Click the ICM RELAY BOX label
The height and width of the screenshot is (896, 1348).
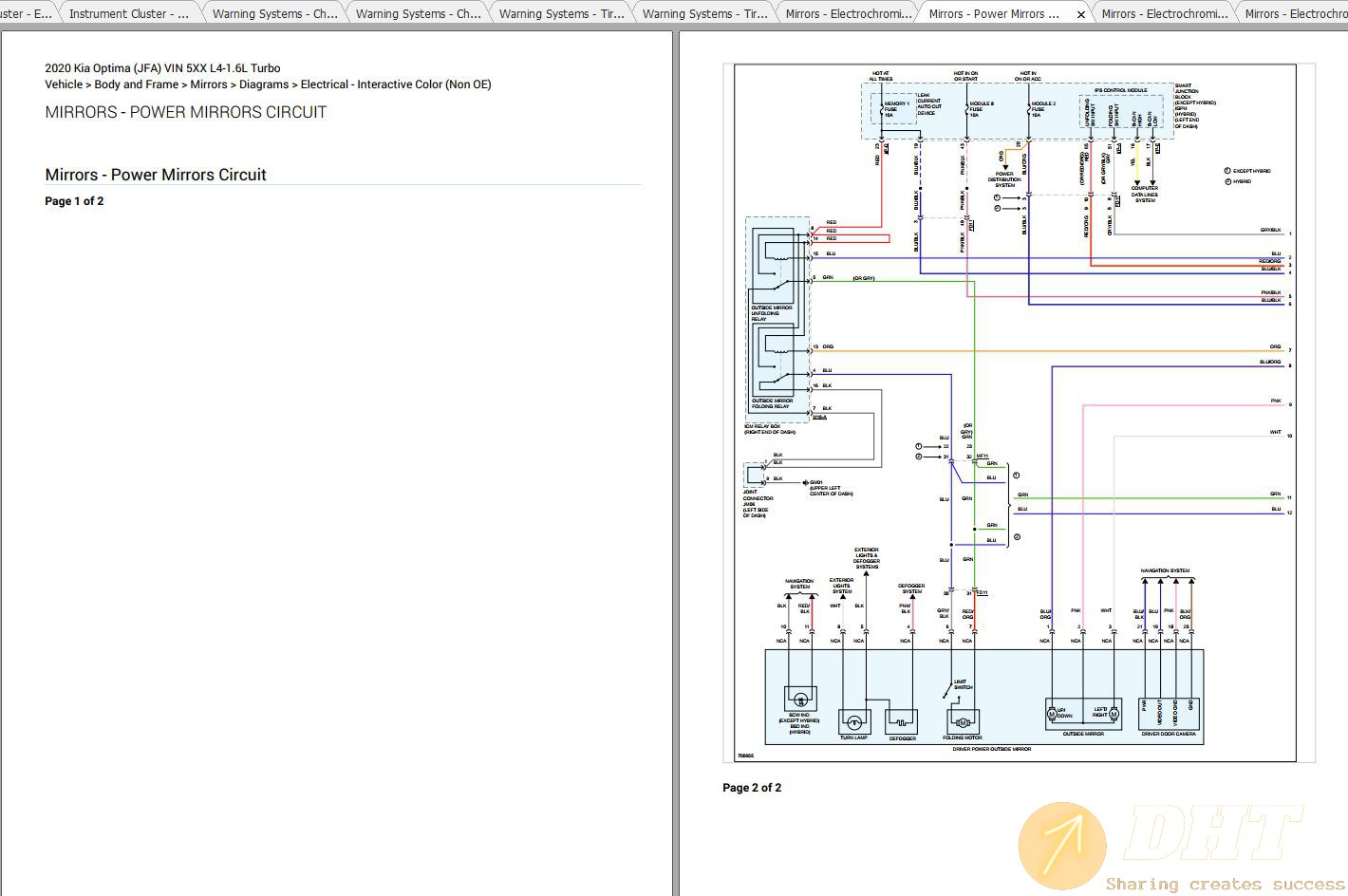pyautogui.click(x=770, y=429)
